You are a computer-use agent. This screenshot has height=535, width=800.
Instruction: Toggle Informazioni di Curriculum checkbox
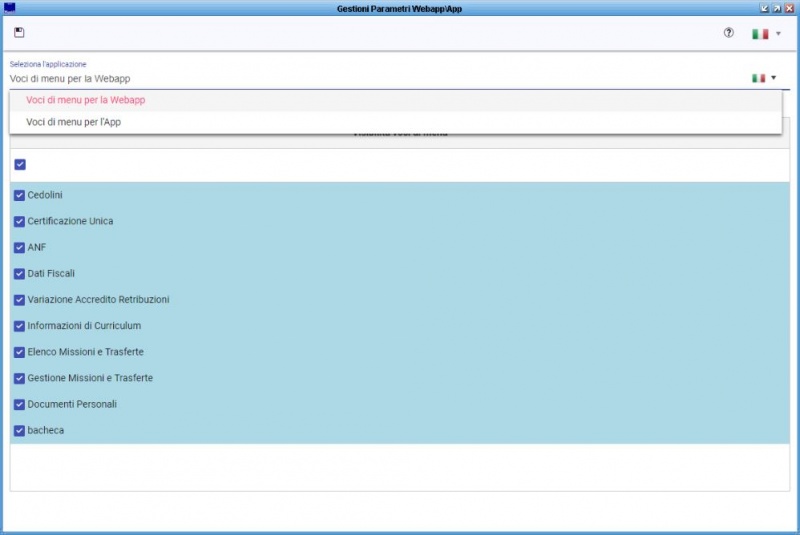(19, 326)
